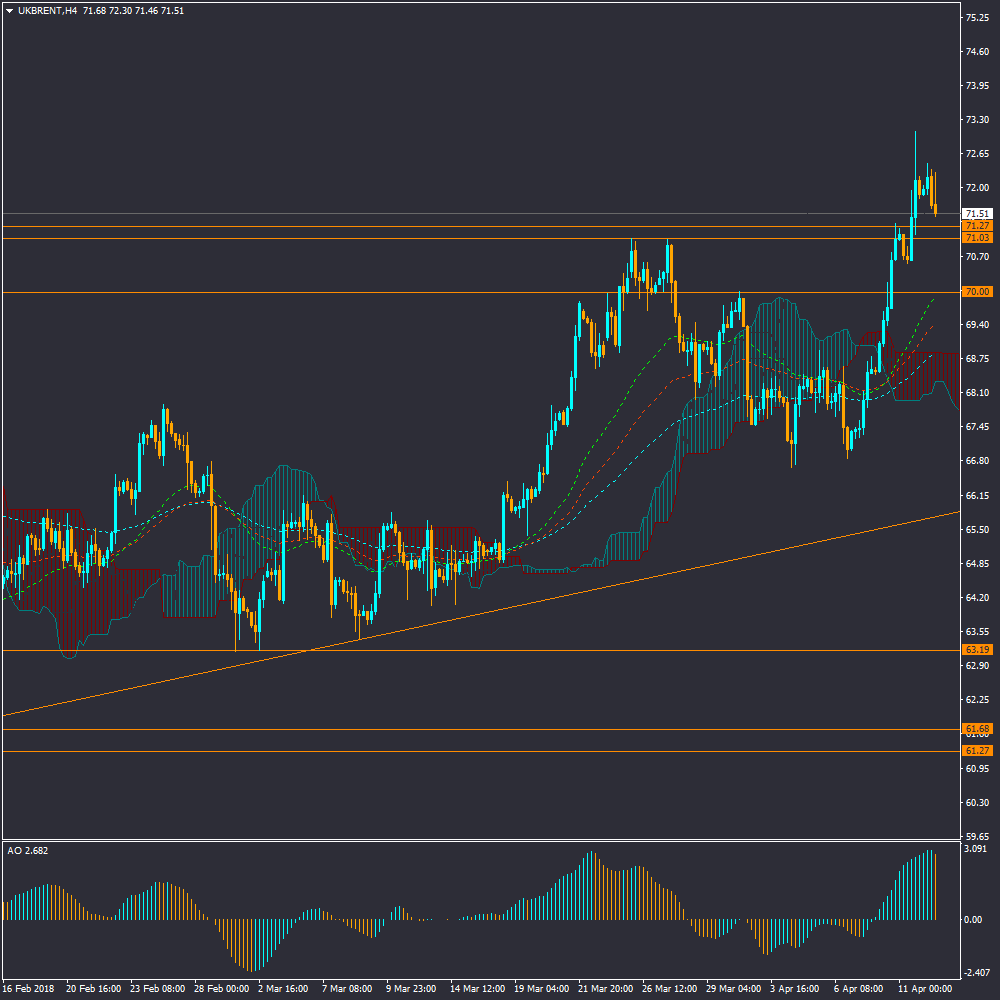
Task: Click the dropdown triangle beside UKBRENT,H4
Action: pyautogui.click(x=9, y=11)
